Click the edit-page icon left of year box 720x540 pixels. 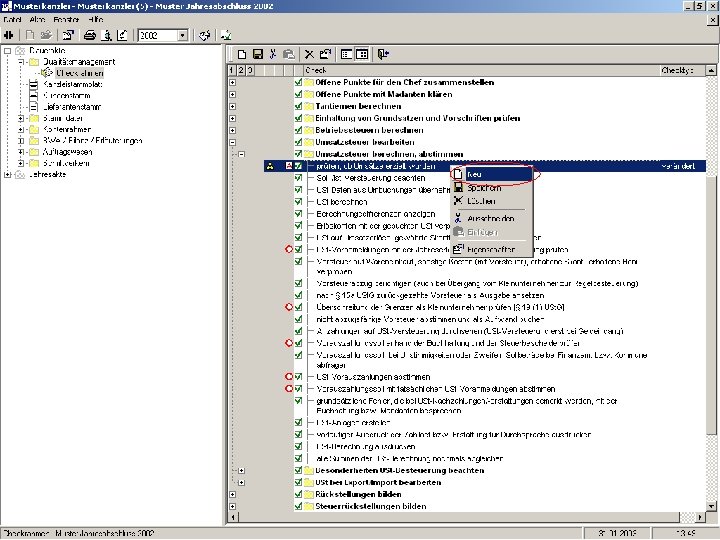(x=122, y=35)
